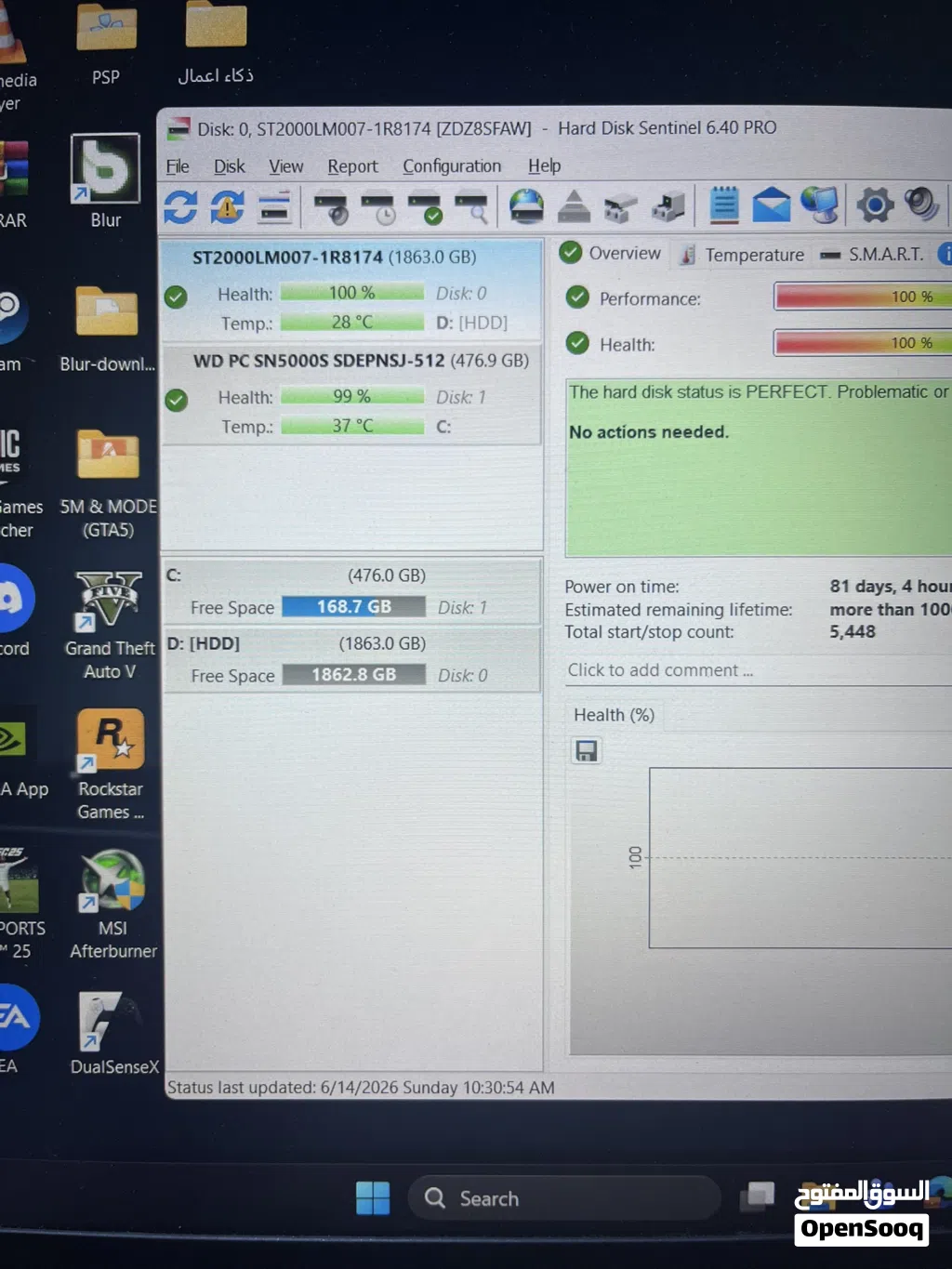Click the green check beside Performance
The image size is (952, 1269).
click(x=577, y=297)
